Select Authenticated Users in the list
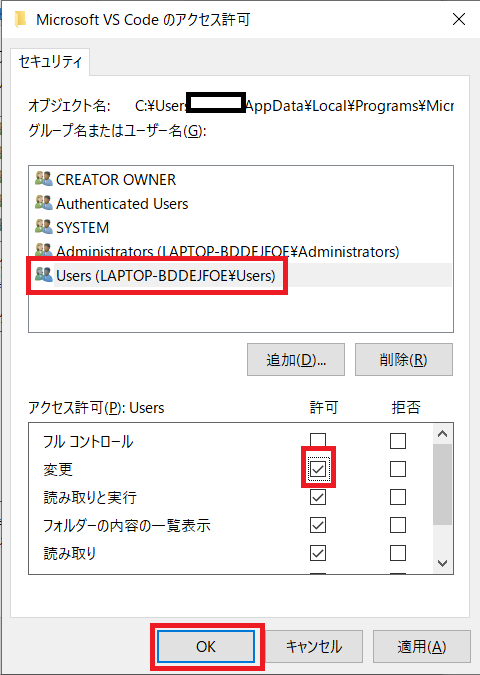This screenshot has height=675, width=480. [x=241, y=204]
